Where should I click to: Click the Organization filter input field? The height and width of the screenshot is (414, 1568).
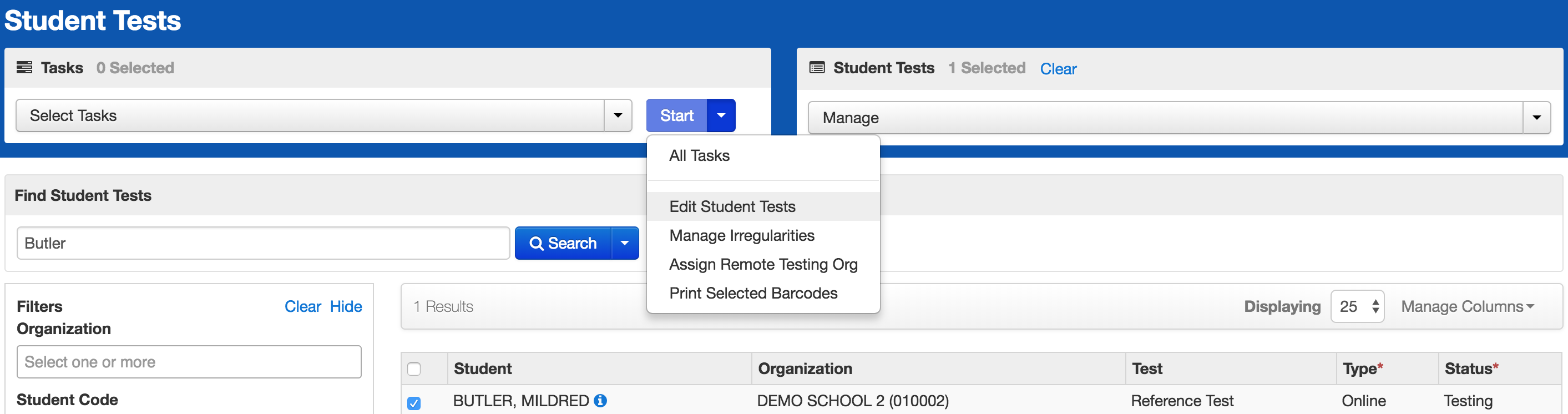pyautogui.click(x=189, y=362)
